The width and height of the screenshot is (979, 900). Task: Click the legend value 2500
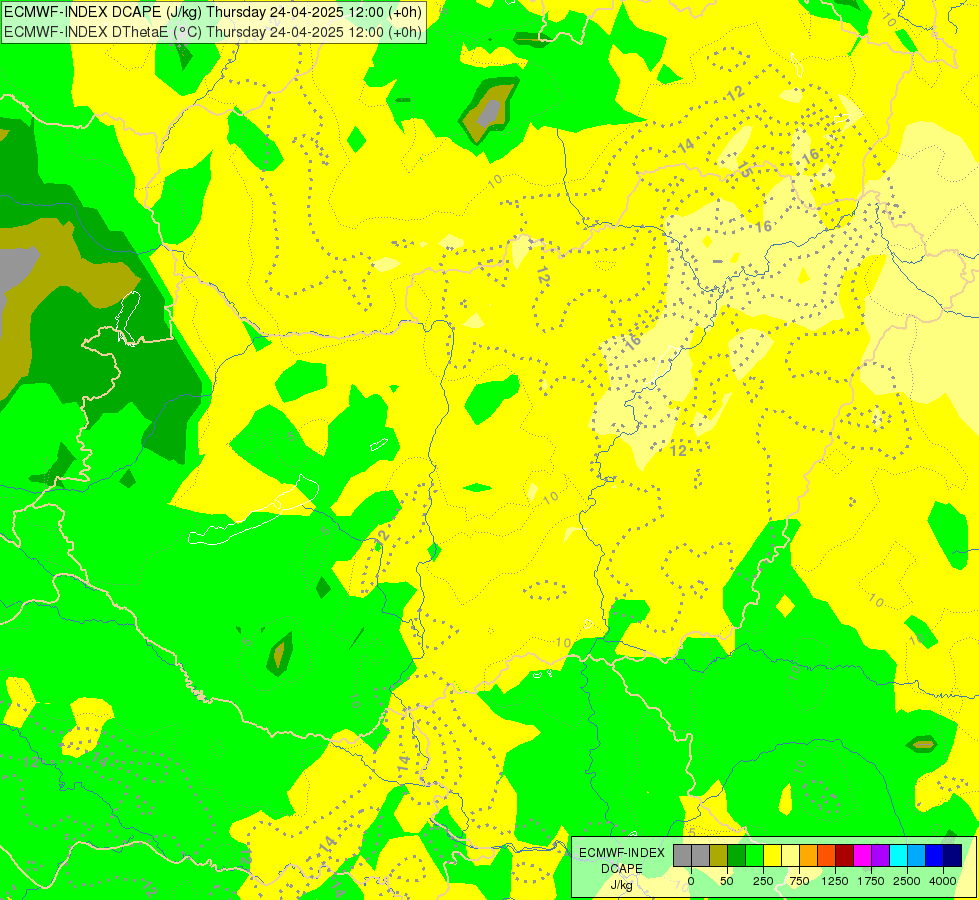coord(907,881)
